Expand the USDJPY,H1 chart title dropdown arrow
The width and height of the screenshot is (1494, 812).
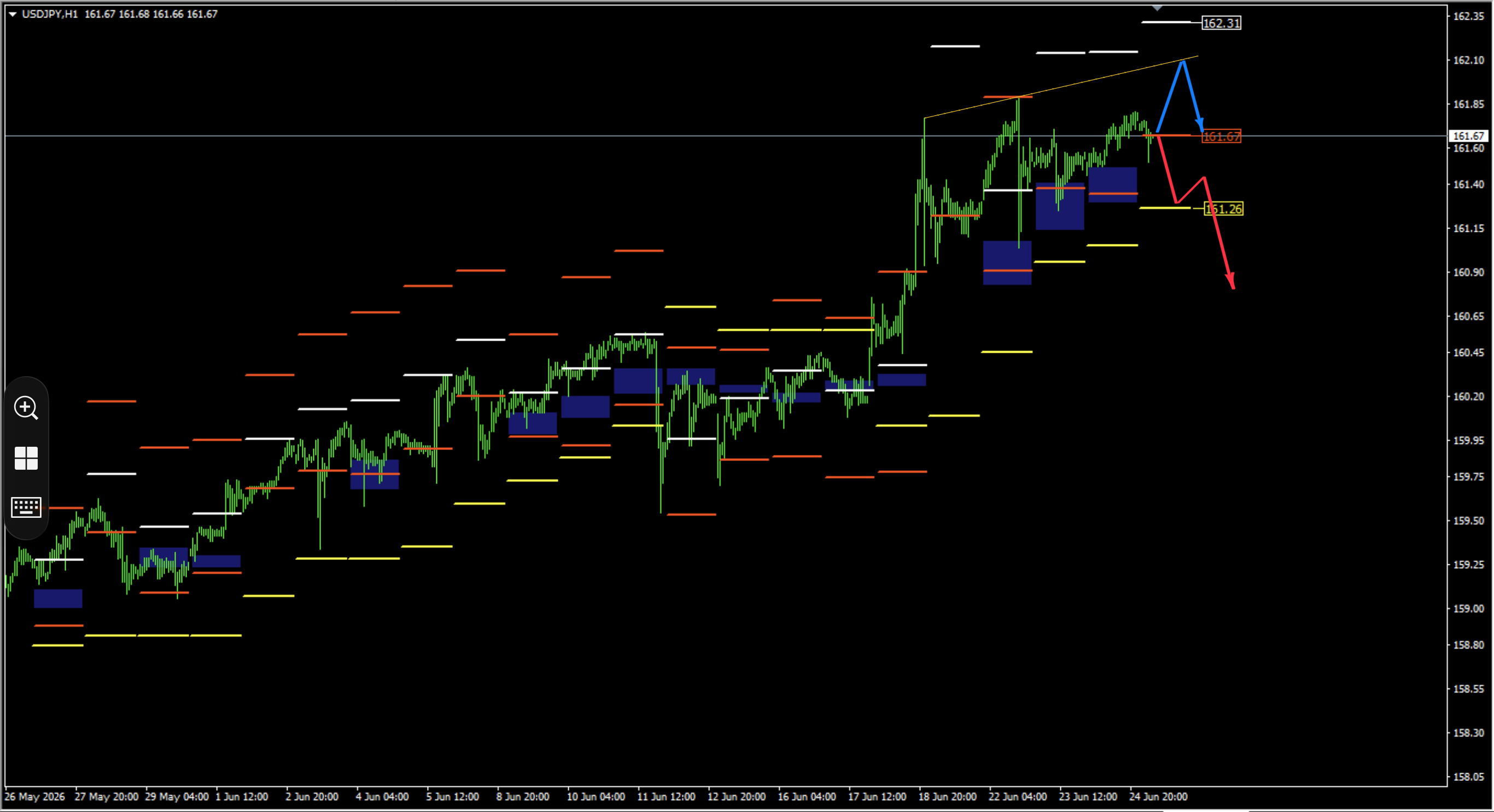coord(12,14)
